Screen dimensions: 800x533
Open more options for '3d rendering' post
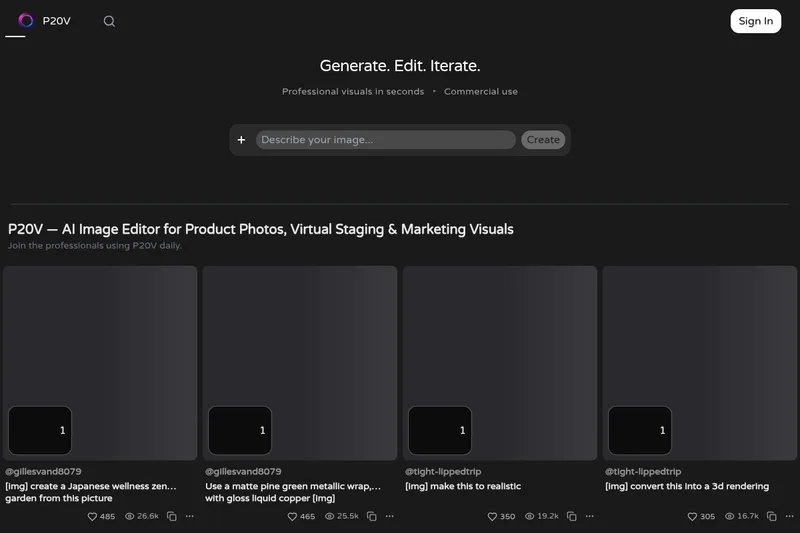[790, 516]
